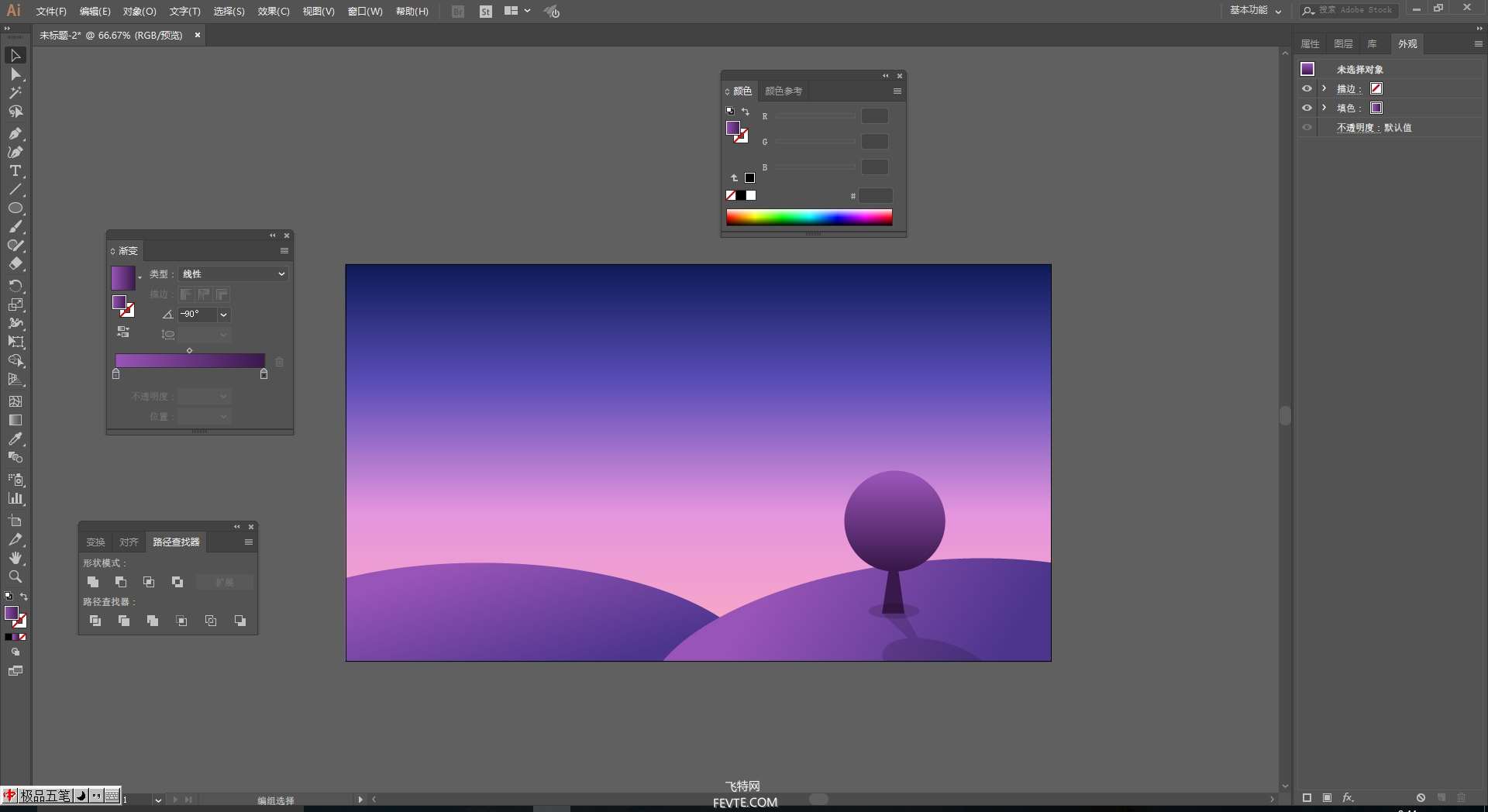Viewport: 1488px width, 812px height.
Task: Click Minus Front shape mode in Pathfinder
Action: pyautogui.click(x=121, y=582)
